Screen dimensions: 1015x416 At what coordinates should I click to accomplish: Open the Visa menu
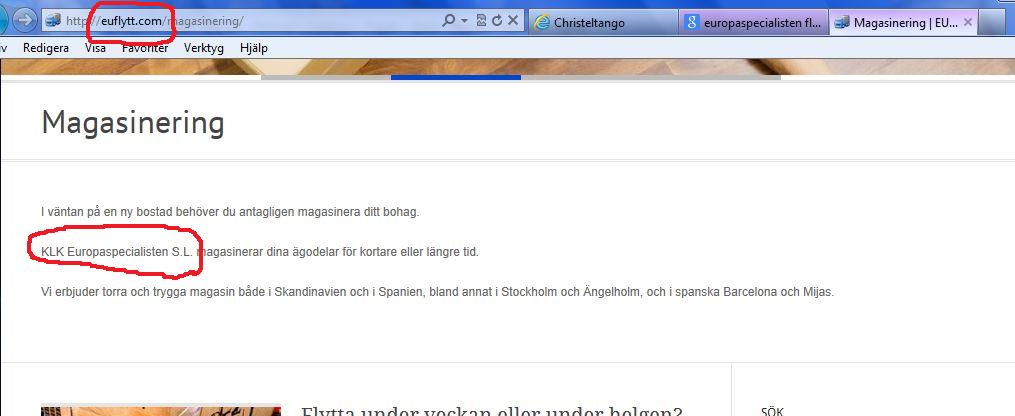[x=95, y=48]
